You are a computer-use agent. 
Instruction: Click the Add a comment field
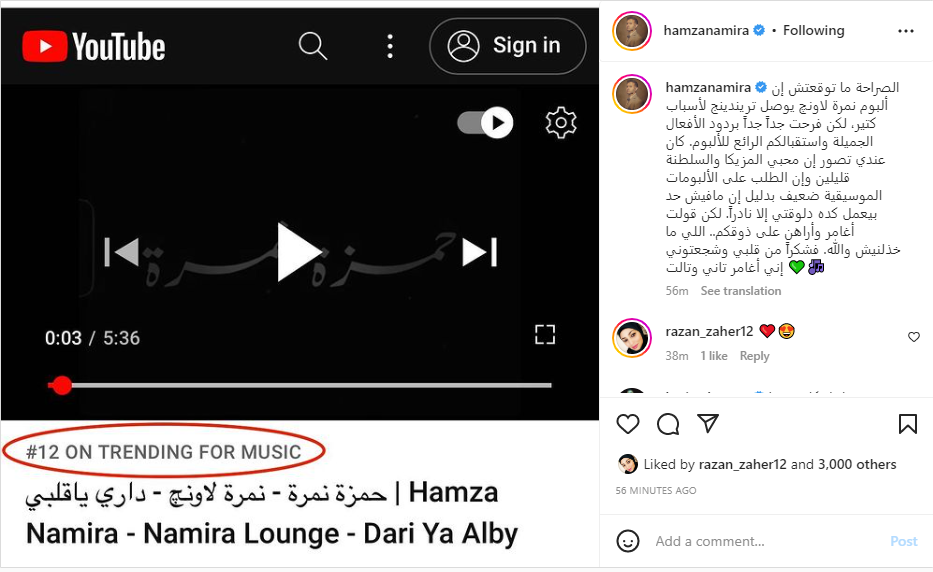pos(768,542)
